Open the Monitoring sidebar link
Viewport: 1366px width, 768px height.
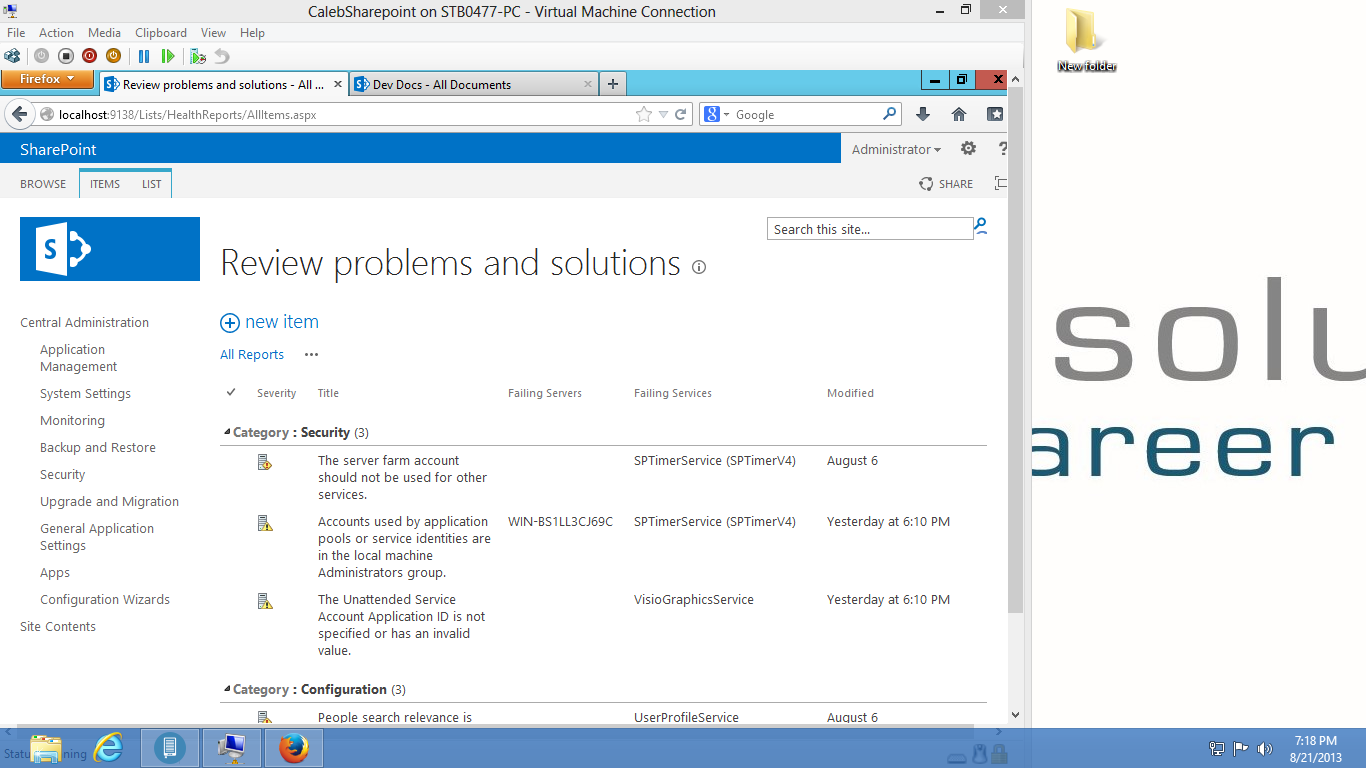[72, 421]
